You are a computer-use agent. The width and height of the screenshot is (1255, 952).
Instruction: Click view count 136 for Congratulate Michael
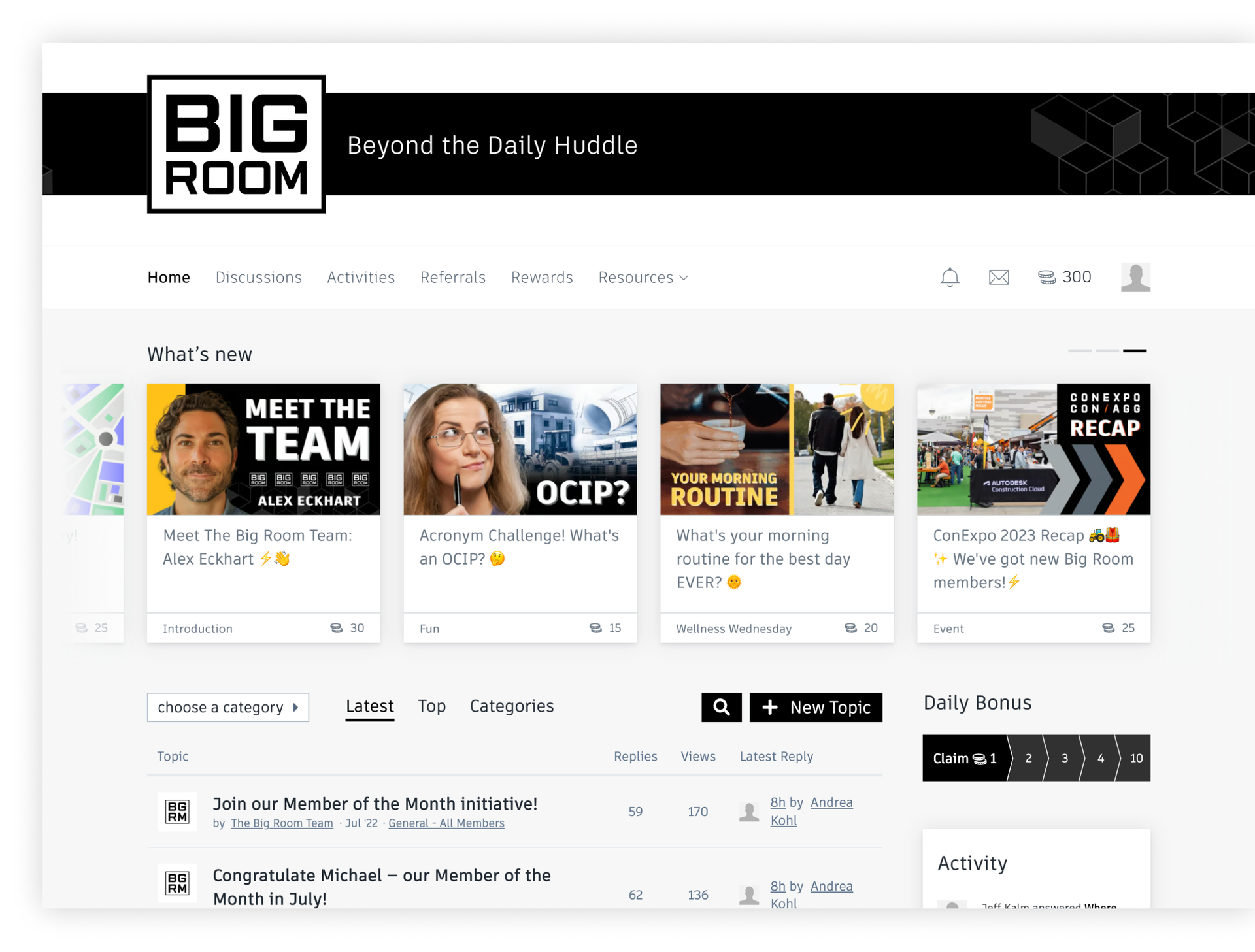click(698, 895)
